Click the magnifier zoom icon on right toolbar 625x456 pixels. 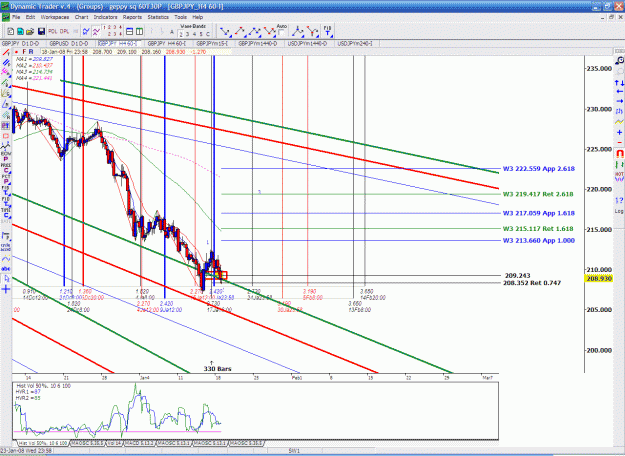[619, 60]
